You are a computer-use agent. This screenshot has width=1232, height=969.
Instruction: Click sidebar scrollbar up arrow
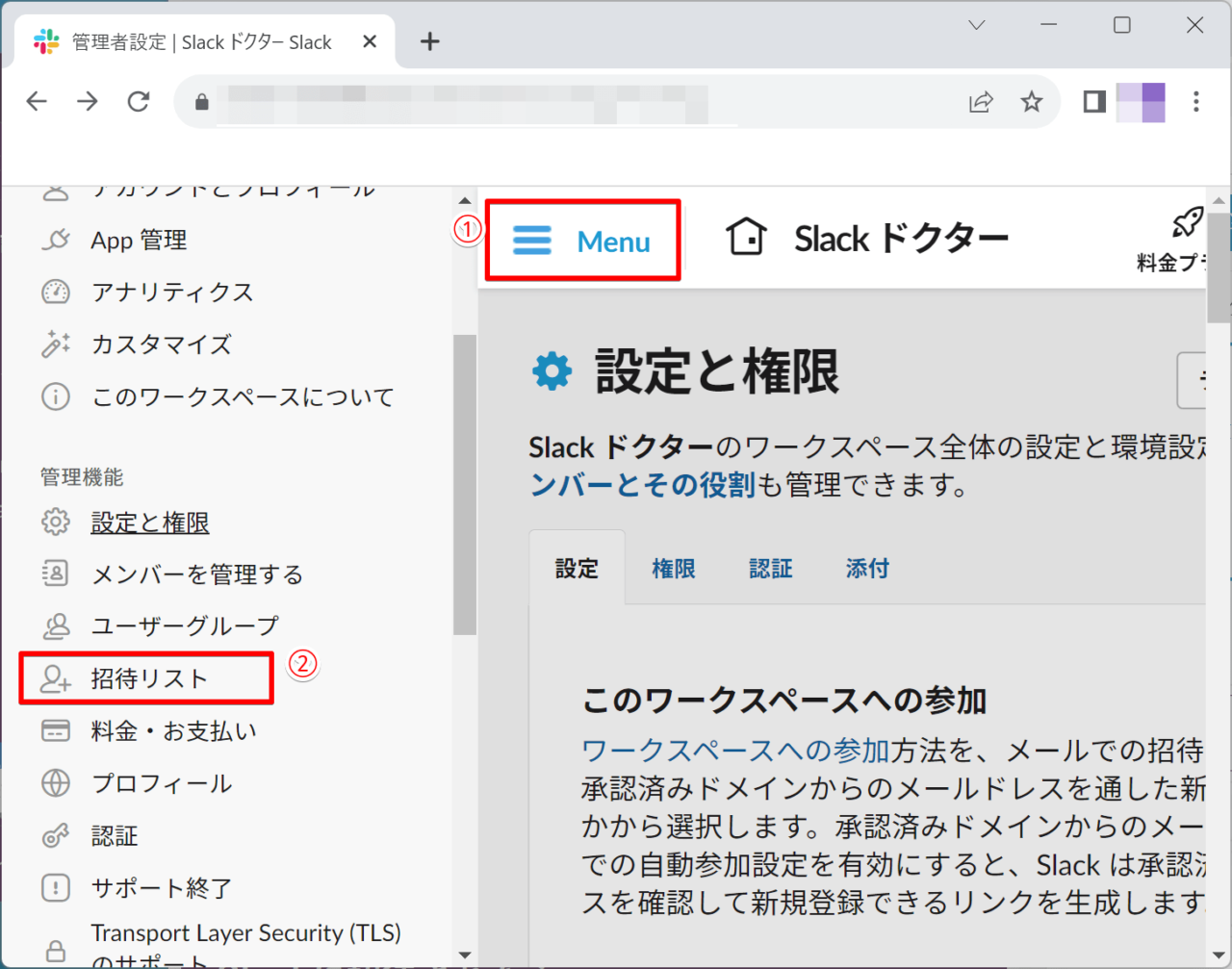465,199
